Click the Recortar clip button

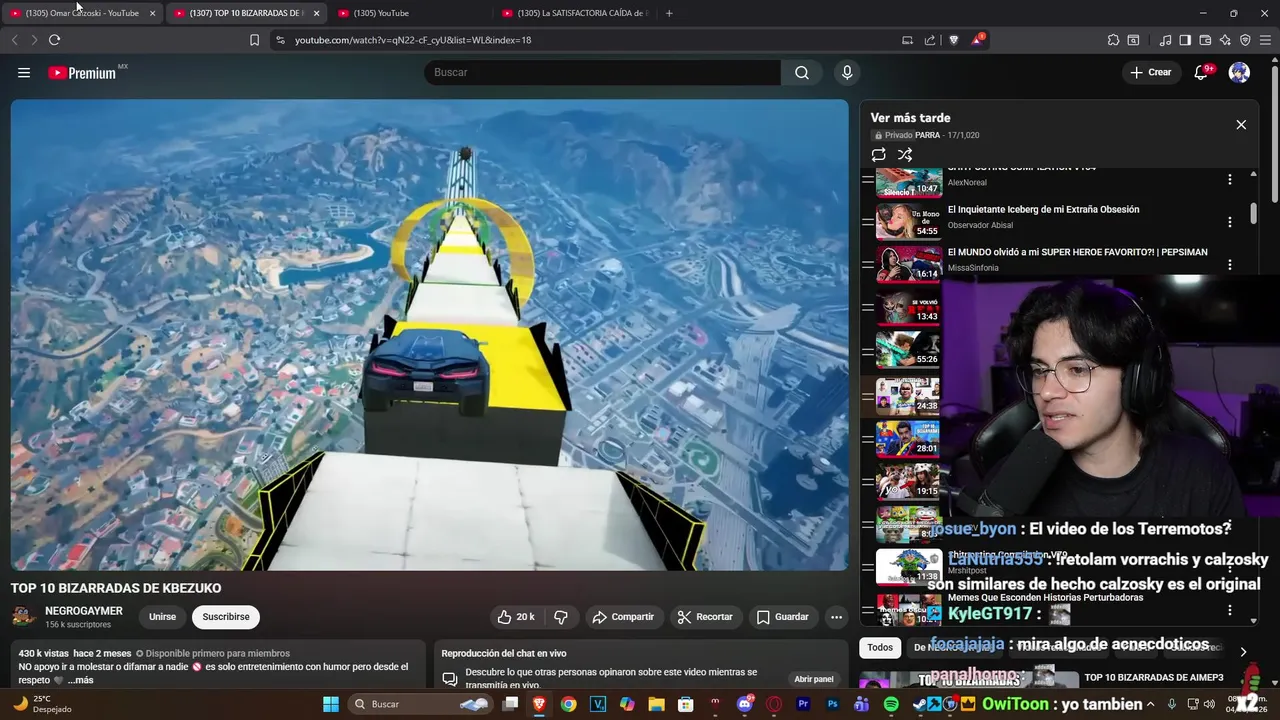pos(705,617)
